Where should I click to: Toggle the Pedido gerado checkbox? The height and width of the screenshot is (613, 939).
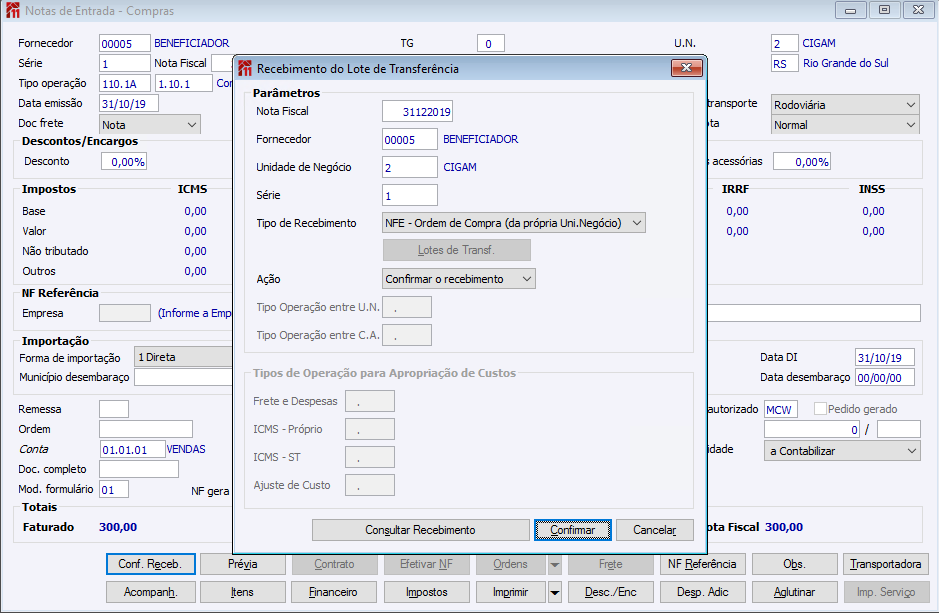pyautogui.click(x=820, y=409)
